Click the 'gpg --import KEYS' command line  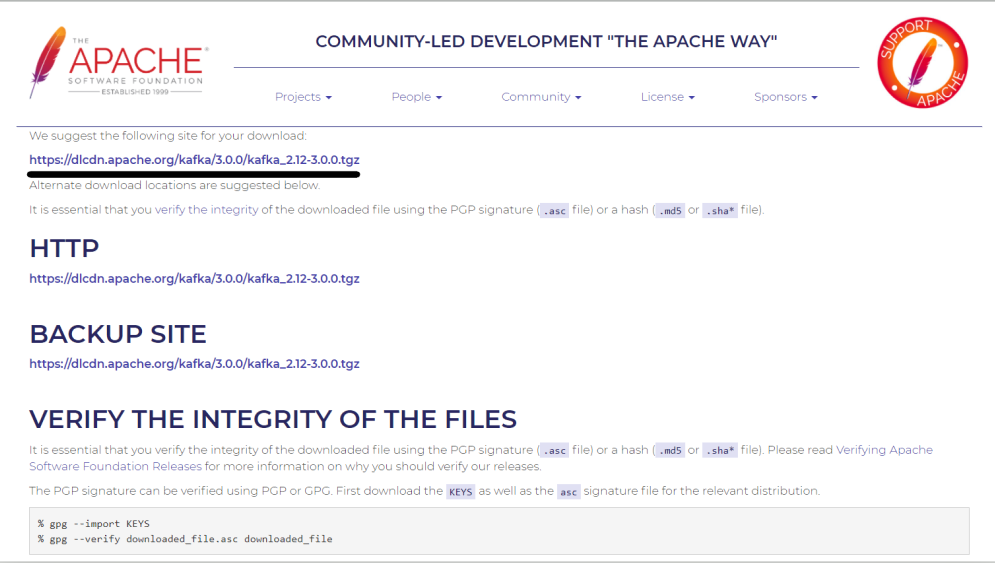tap(93, 524)
